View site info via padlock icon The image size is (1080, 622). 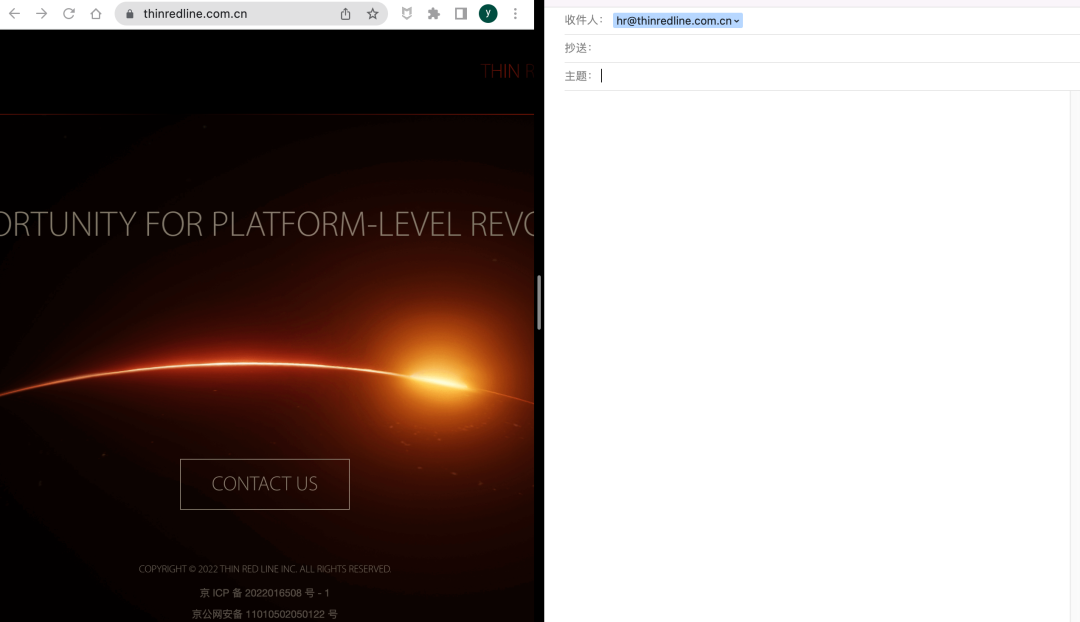pos(129,14)
